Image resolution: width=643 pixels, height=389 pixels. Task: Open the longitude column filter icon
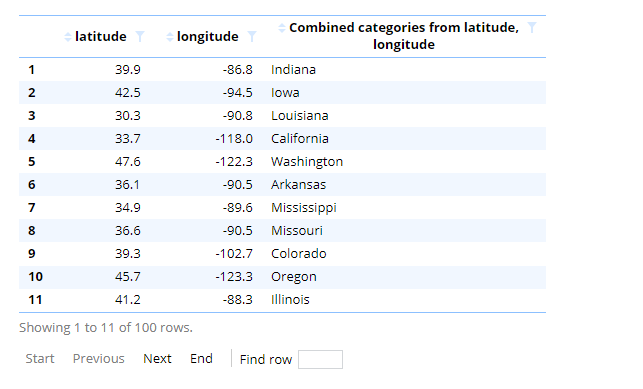point(252,37)
